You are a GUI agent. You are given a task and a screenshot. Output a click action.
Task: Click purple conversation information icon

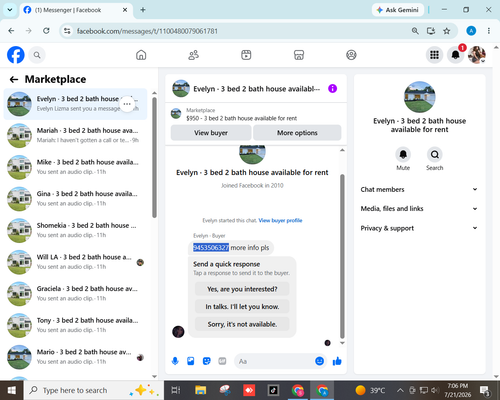pos(332,89)
